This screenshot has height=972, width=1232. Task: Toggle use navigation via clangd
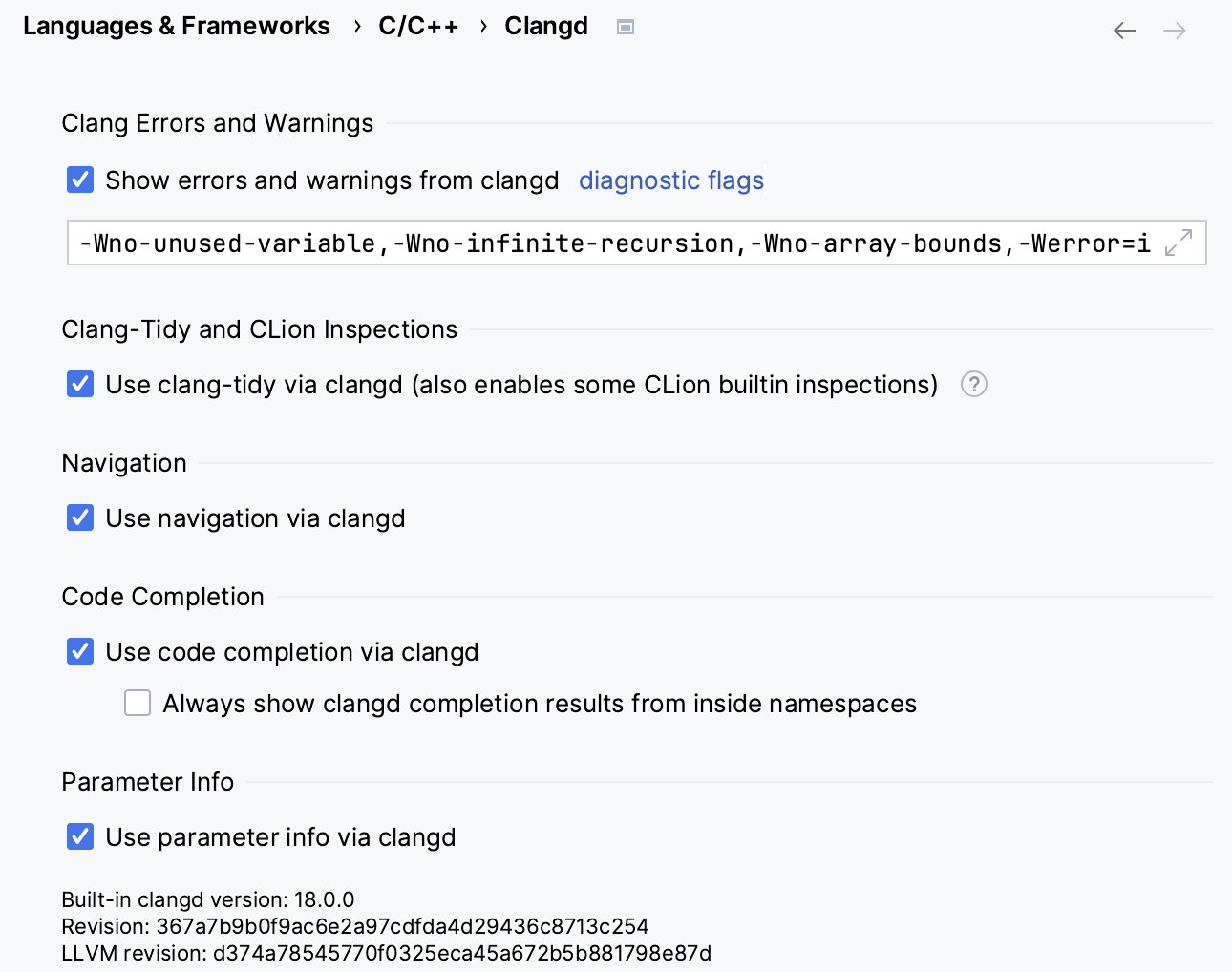(x=80, y=517)
